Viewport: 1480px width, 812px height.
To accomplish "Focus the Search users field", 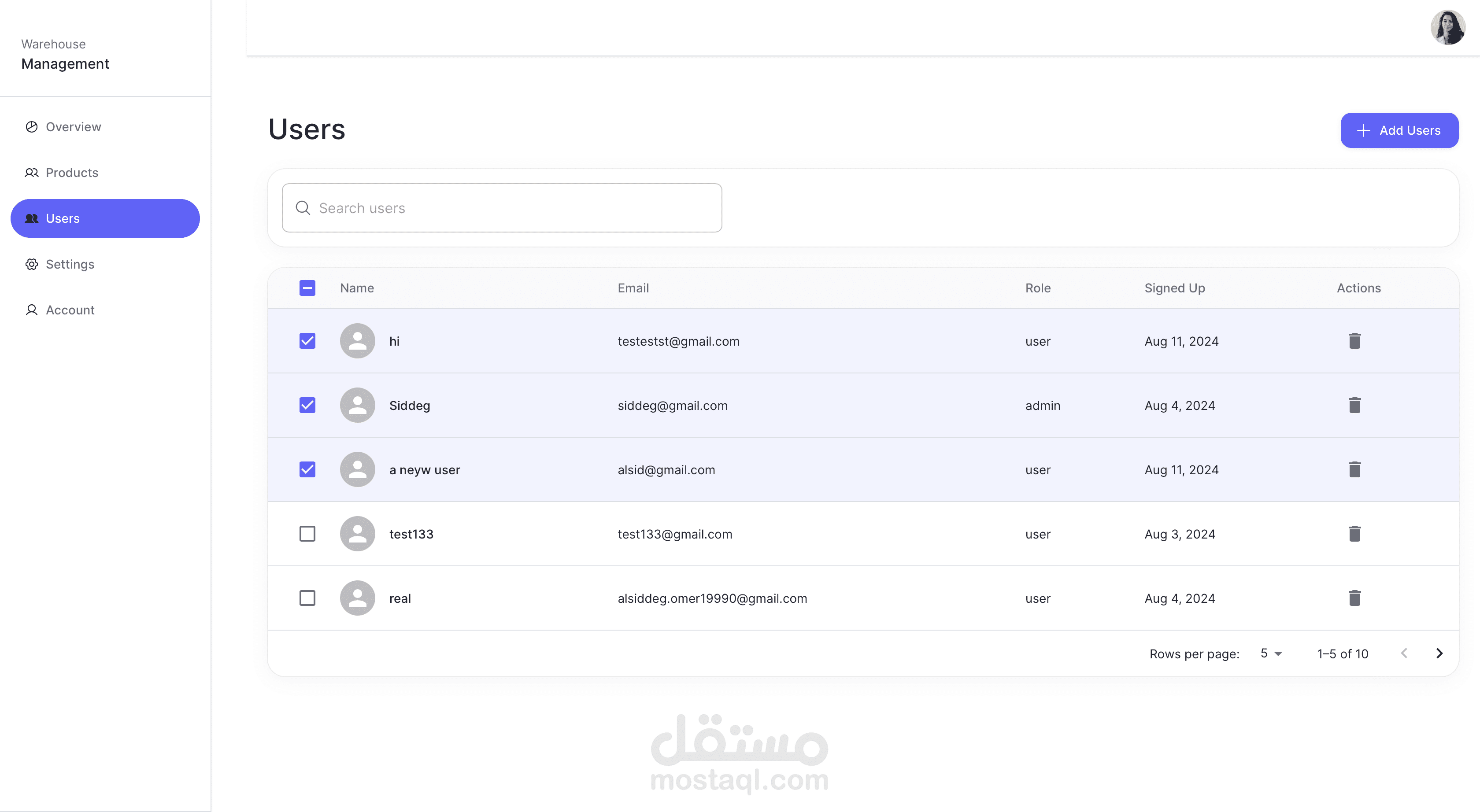I will point(511,208).
